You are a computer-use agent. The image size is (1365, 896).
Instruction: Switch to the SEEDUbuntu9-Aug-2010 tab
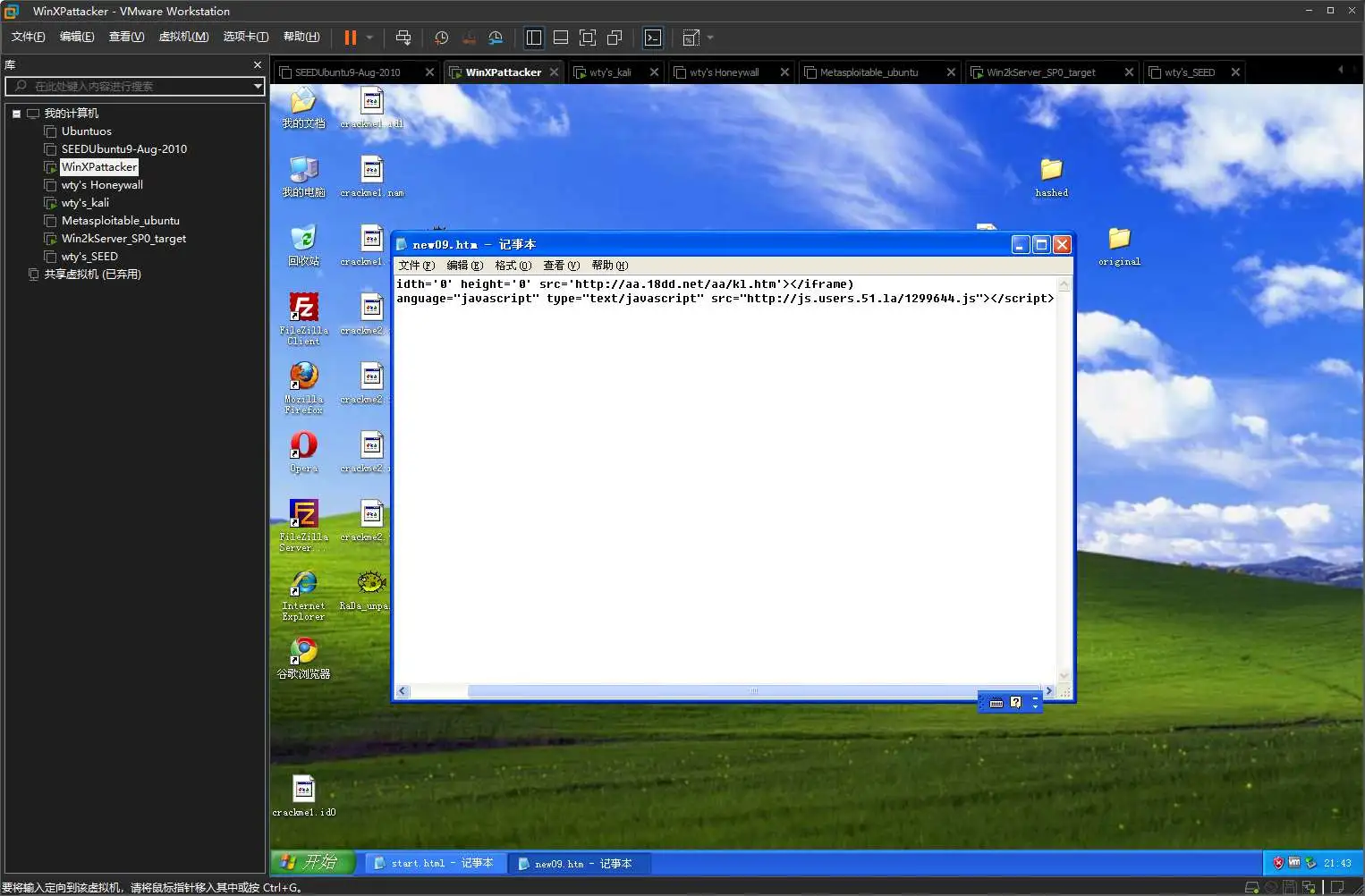tap(347, 72)
